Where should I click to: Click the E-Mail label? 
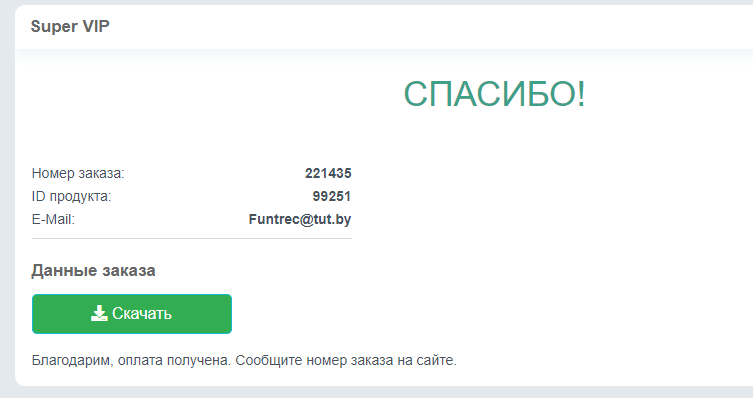pyautogui.click(x=53, y=219)
